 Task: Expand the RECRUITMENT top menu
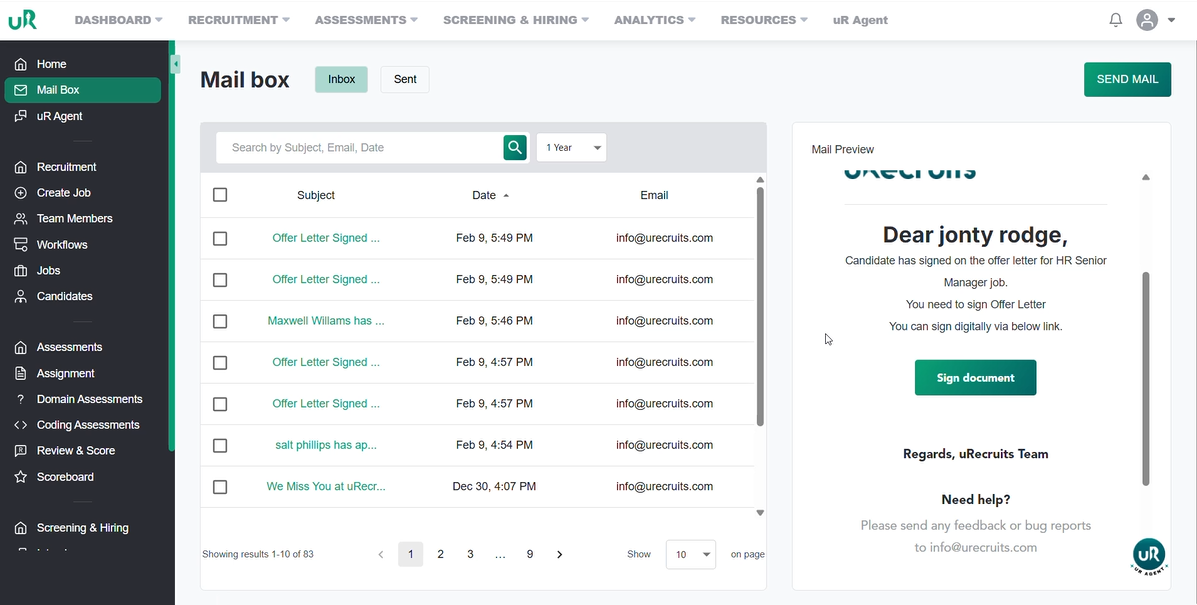[x=238, y=20]
